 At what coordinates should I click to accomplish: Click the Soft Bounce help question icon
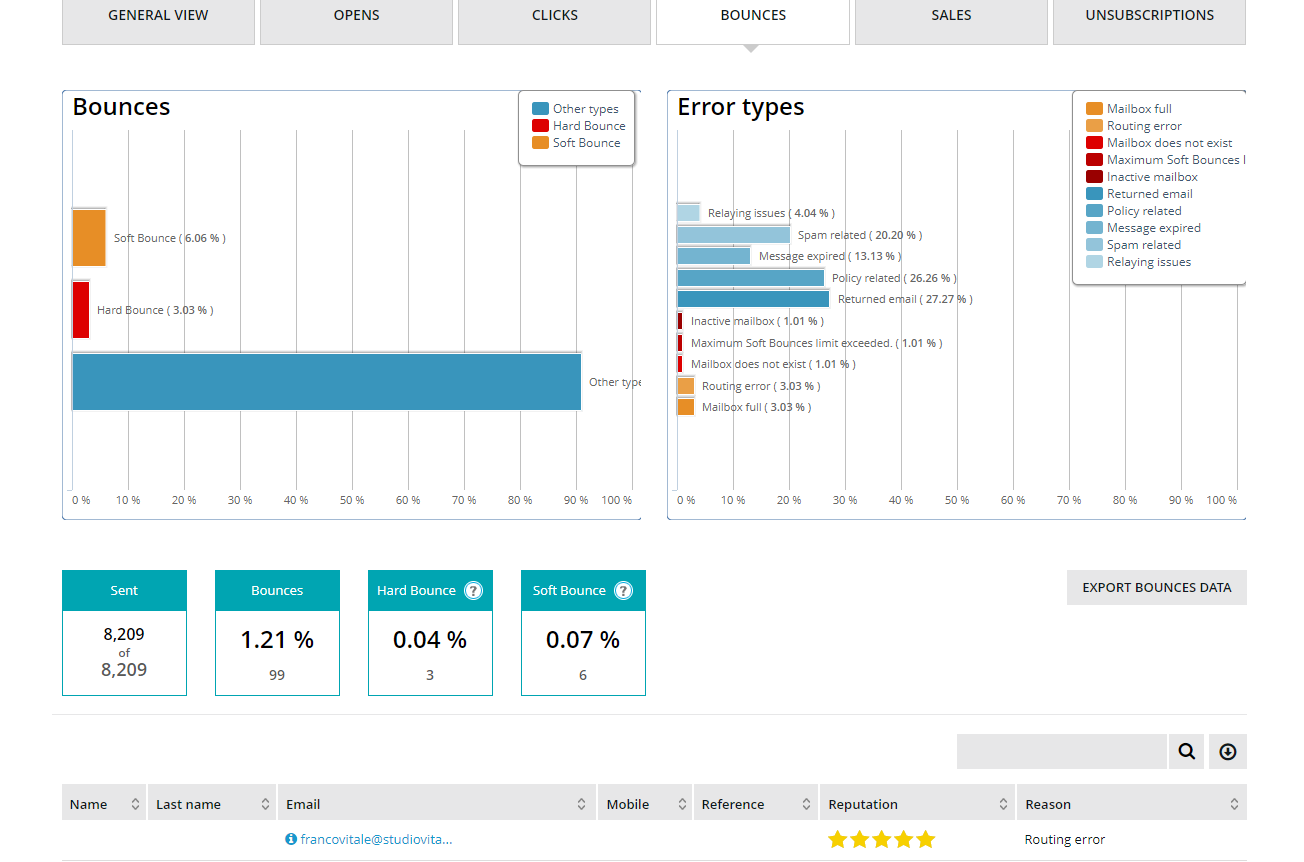[x=624, y=591]
